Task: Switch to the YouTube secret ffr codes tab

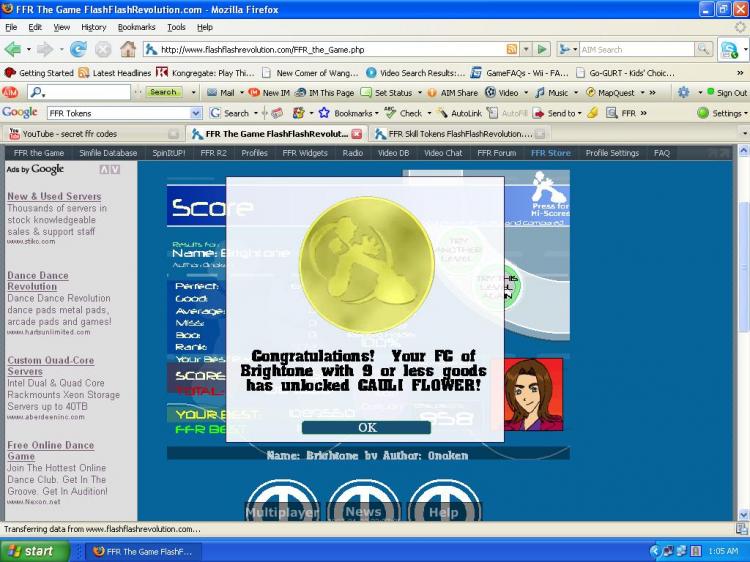Action: pyautogui.click(x=93, y=134)
